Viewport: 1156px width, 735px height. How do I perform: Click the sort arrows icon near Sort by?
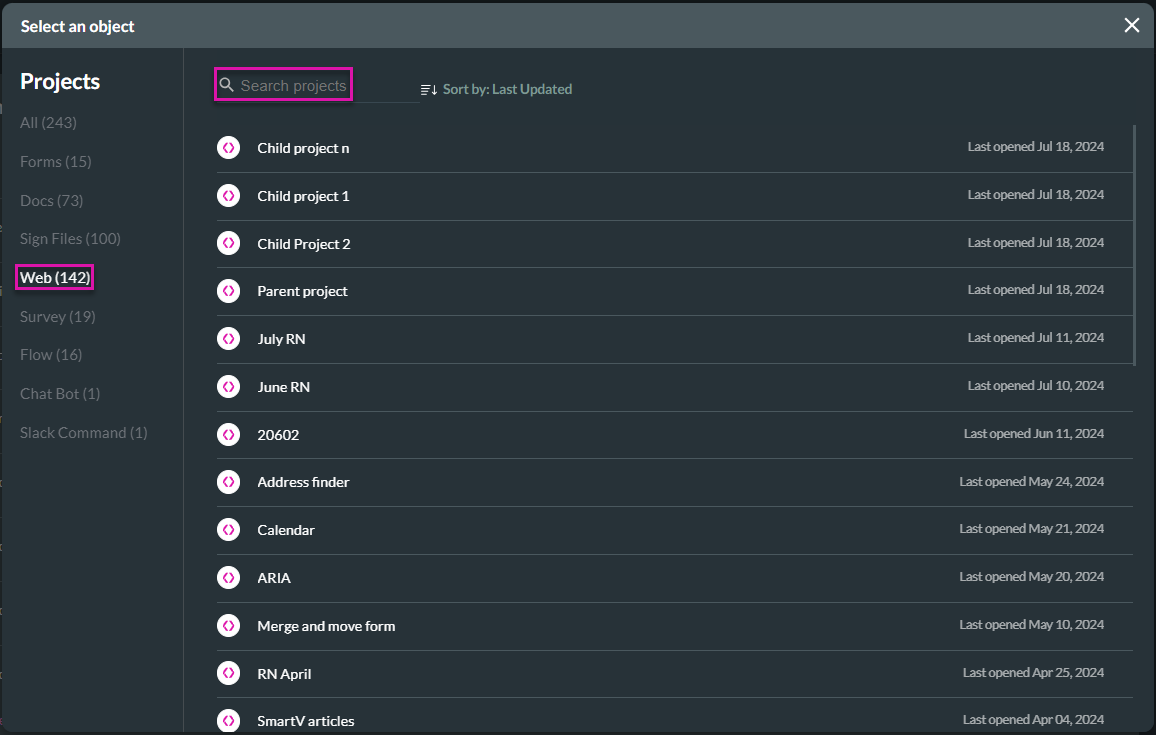(x=429, y=88)
